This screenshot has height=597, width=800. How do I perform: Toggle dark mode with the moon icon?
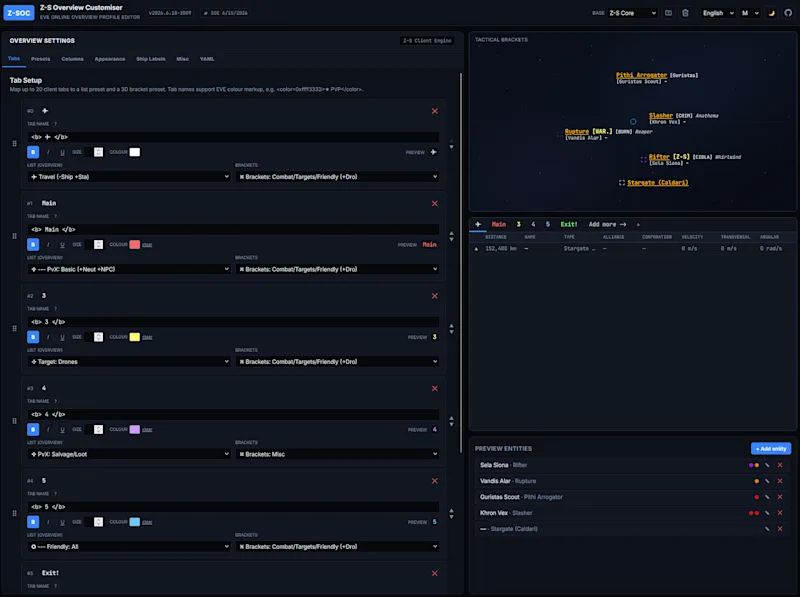[x=771, y=13]
